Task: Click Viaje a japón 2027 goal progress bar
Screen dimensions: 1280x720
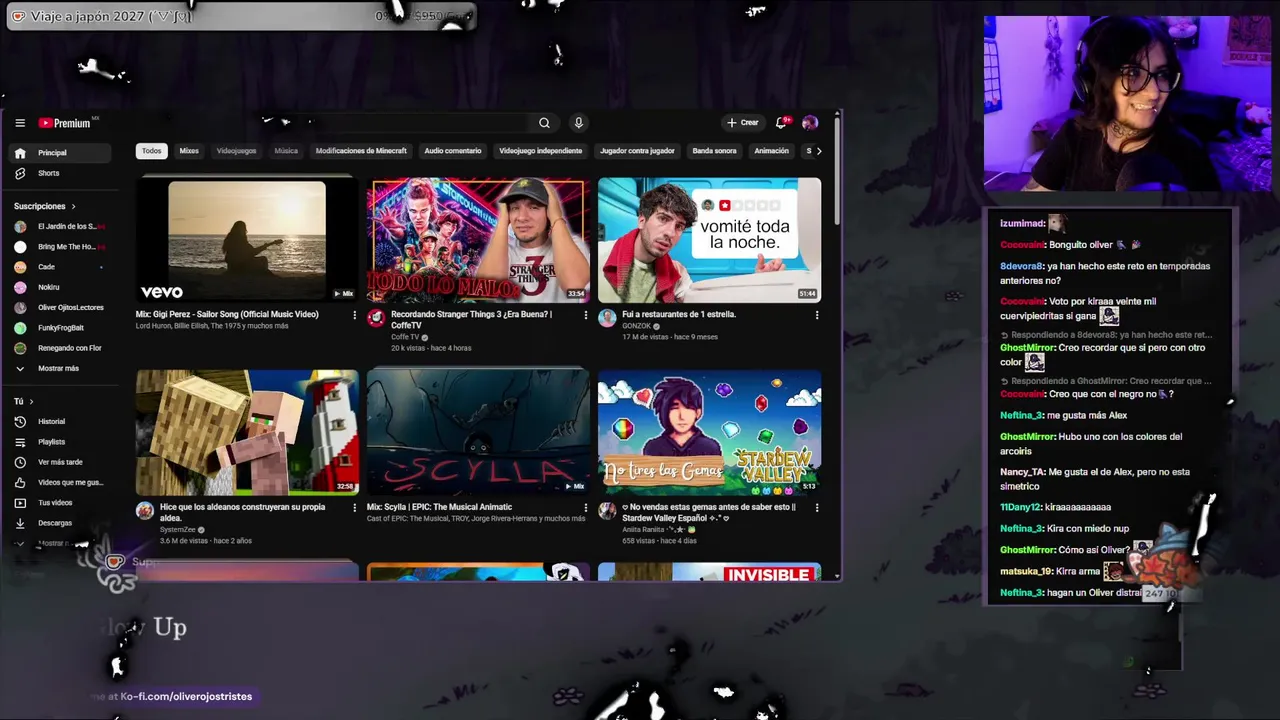Action: point(240,16)
